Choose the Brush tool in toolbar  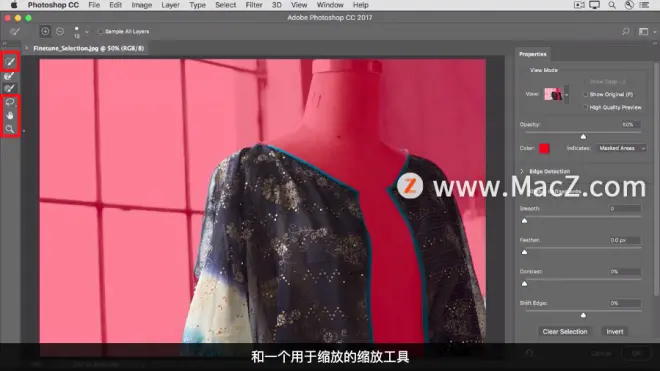(10, 88)
